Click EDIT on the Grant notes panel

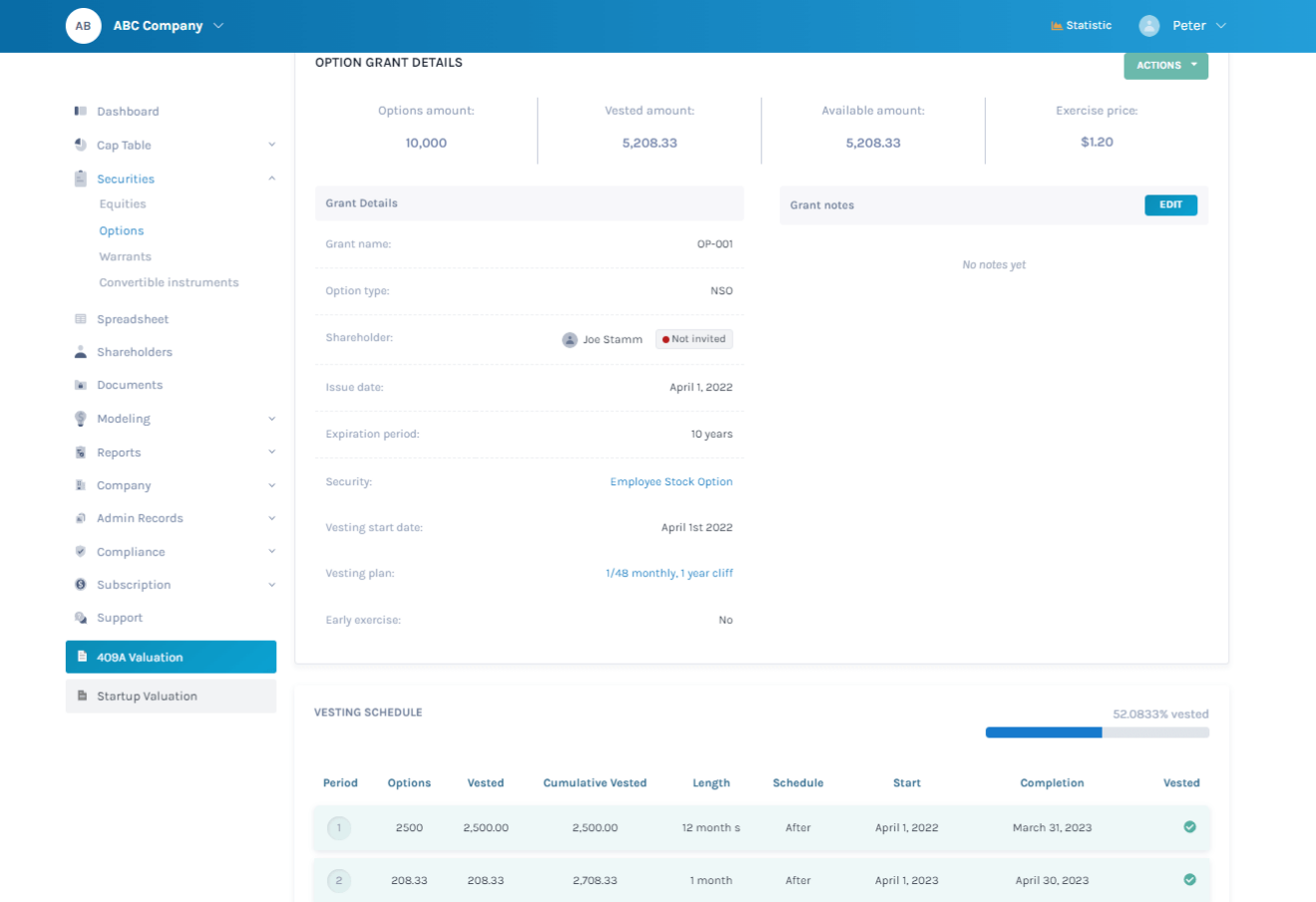[1170, 203]
